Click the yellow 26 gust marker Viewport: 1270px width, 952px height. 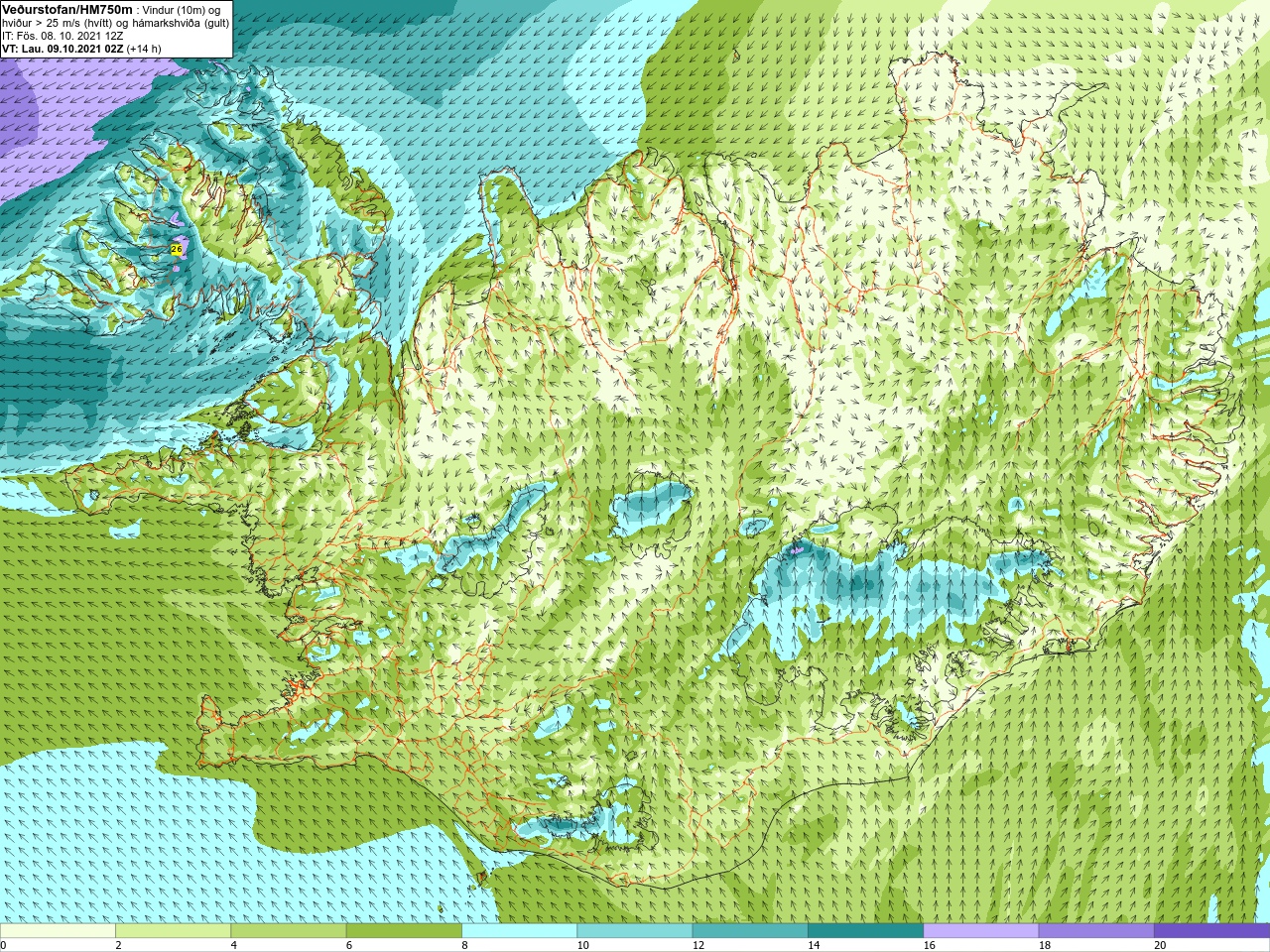click(177, 249)
